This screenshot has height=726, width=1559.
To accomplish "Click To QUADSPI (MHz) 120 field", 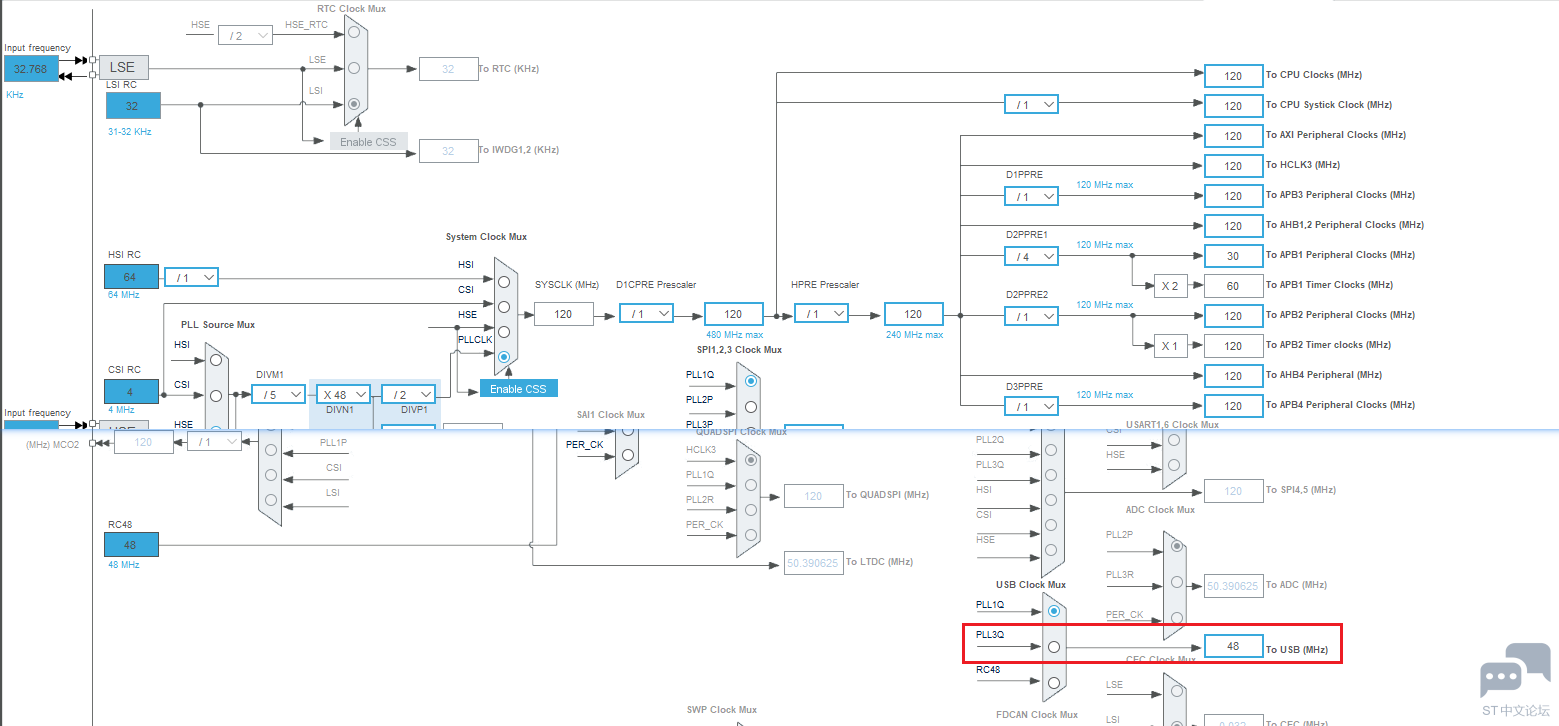I will [813, 496].
